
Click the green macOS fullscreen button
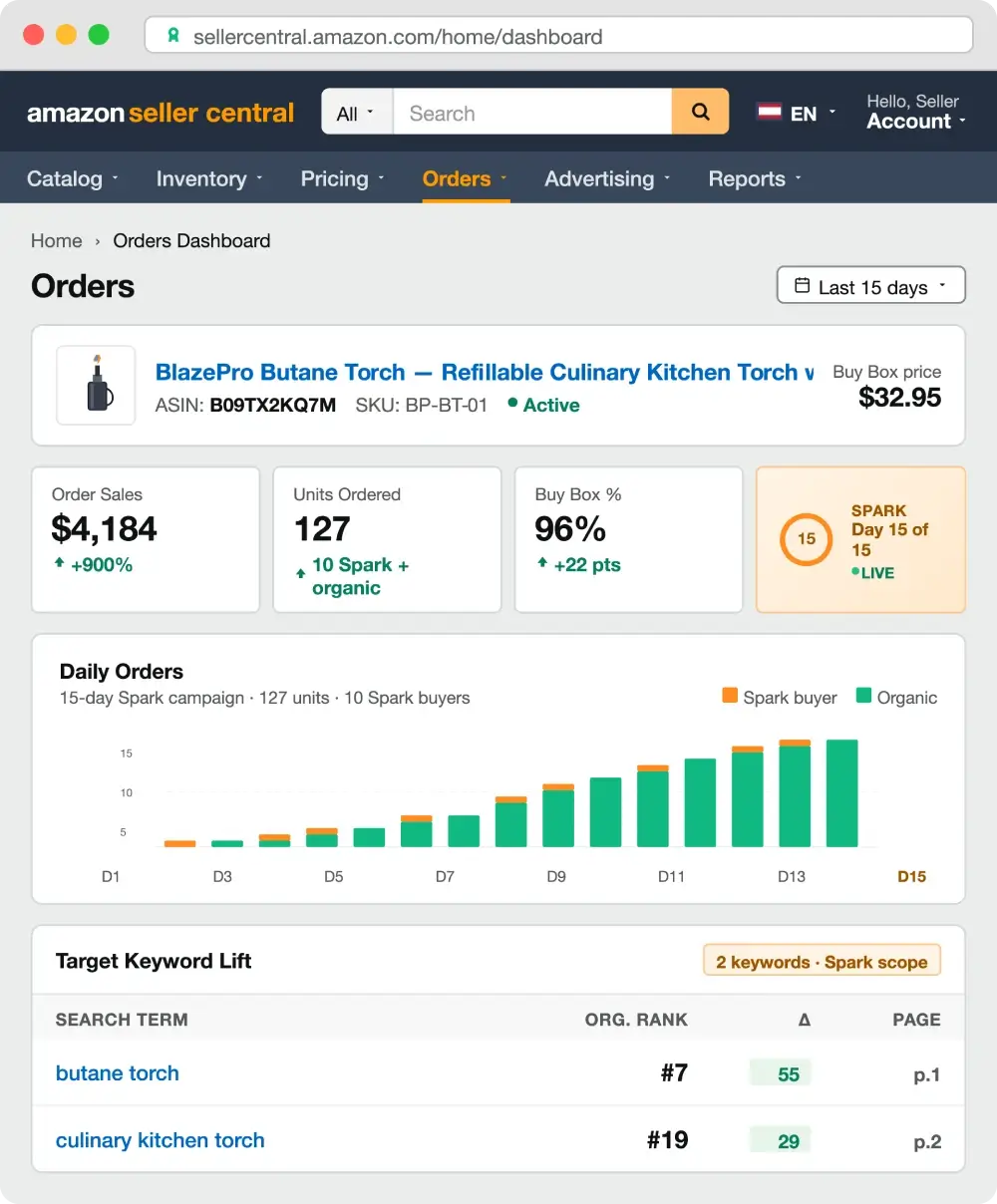tap(99, 35)
